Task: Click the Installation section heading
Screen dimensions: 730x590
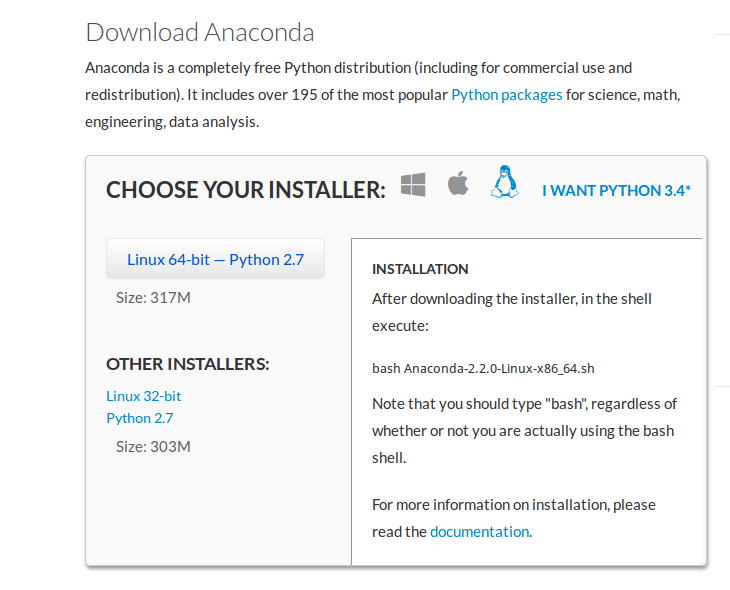Action: 420,269
